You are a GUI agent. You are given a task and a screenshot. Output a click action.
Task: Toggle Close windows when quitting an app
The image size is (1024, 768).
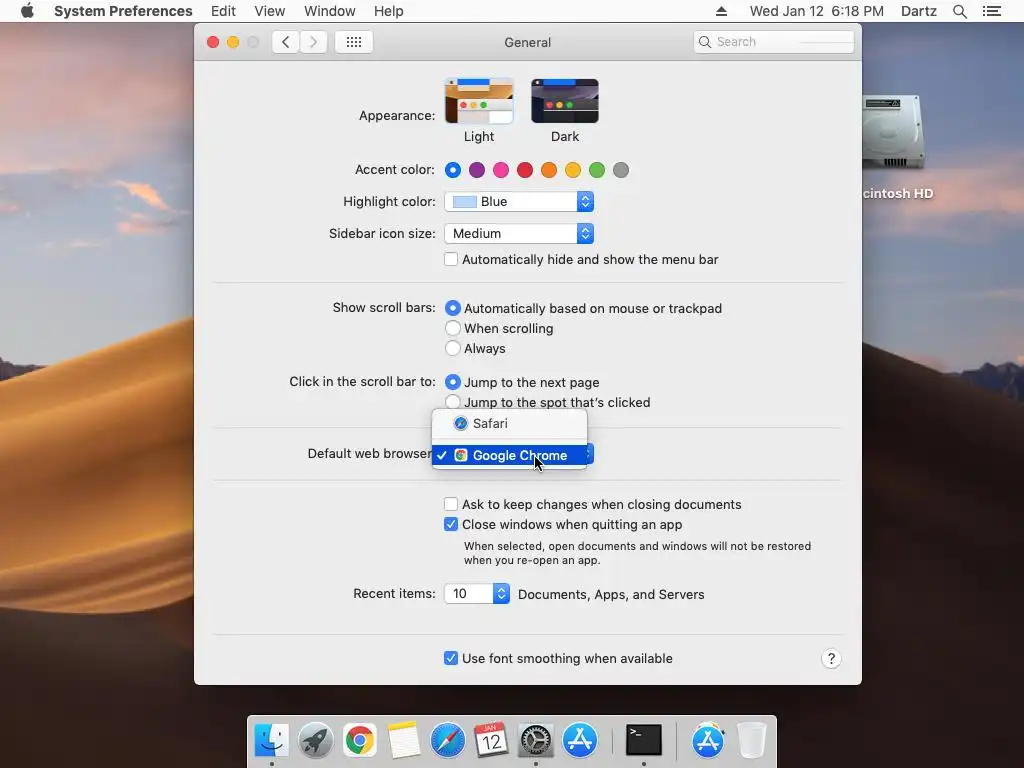pyautogui.click(x=451, y=524)
